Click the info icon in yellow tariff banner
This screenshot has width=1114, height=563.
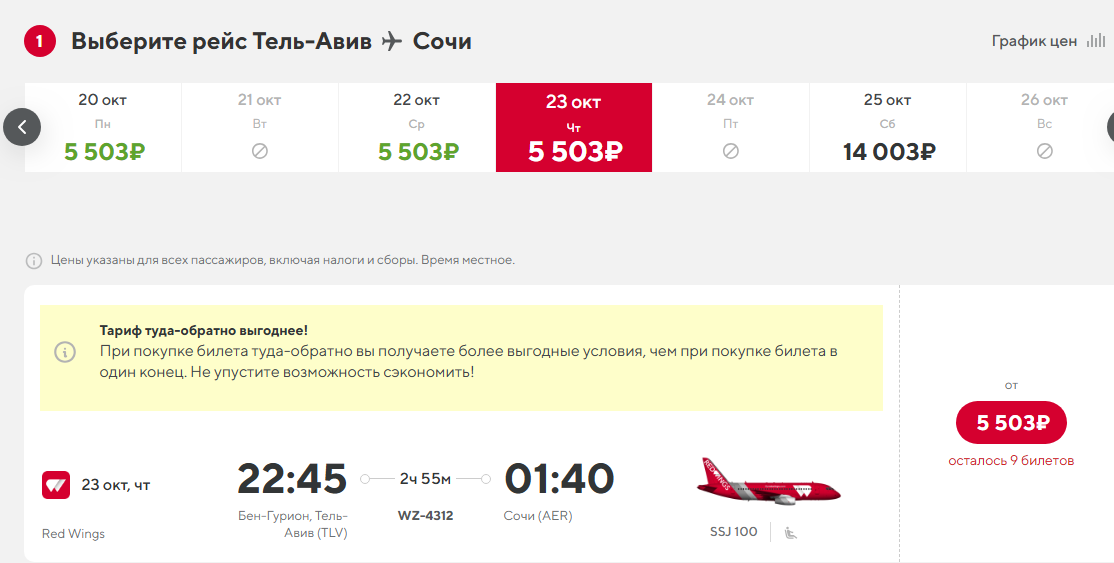click(65, 353)
